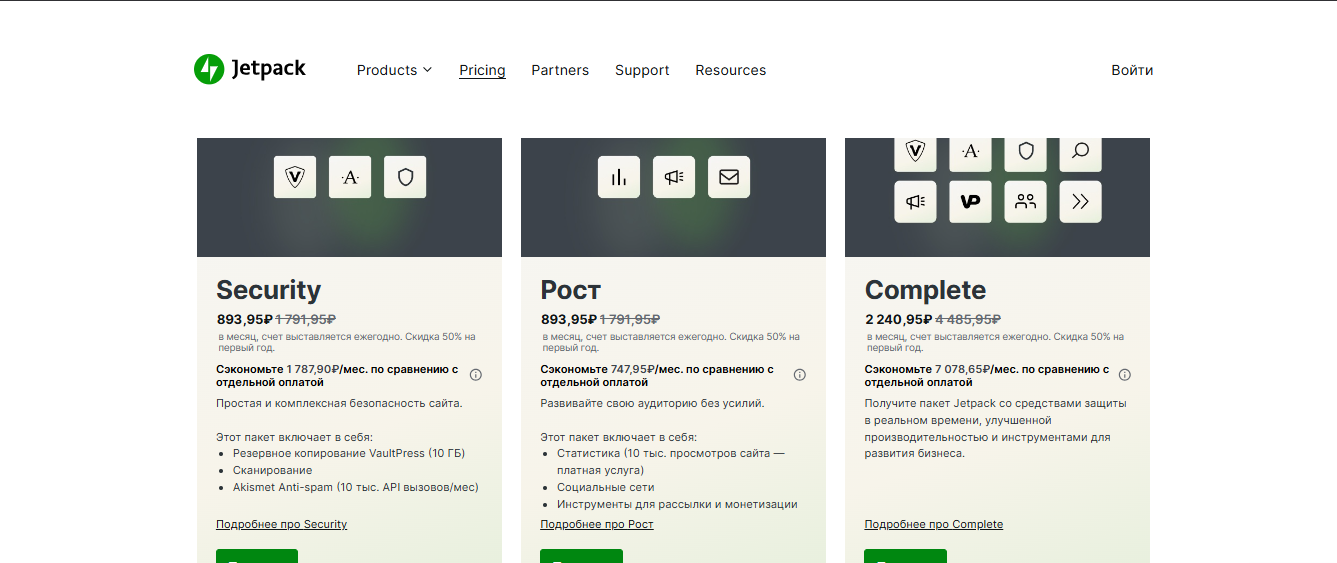Image resolution: width=1337 pixels, height=563 pixels.
Task: Click the Войти login link
Action: pyautogui.click(x=1132, y=70)
